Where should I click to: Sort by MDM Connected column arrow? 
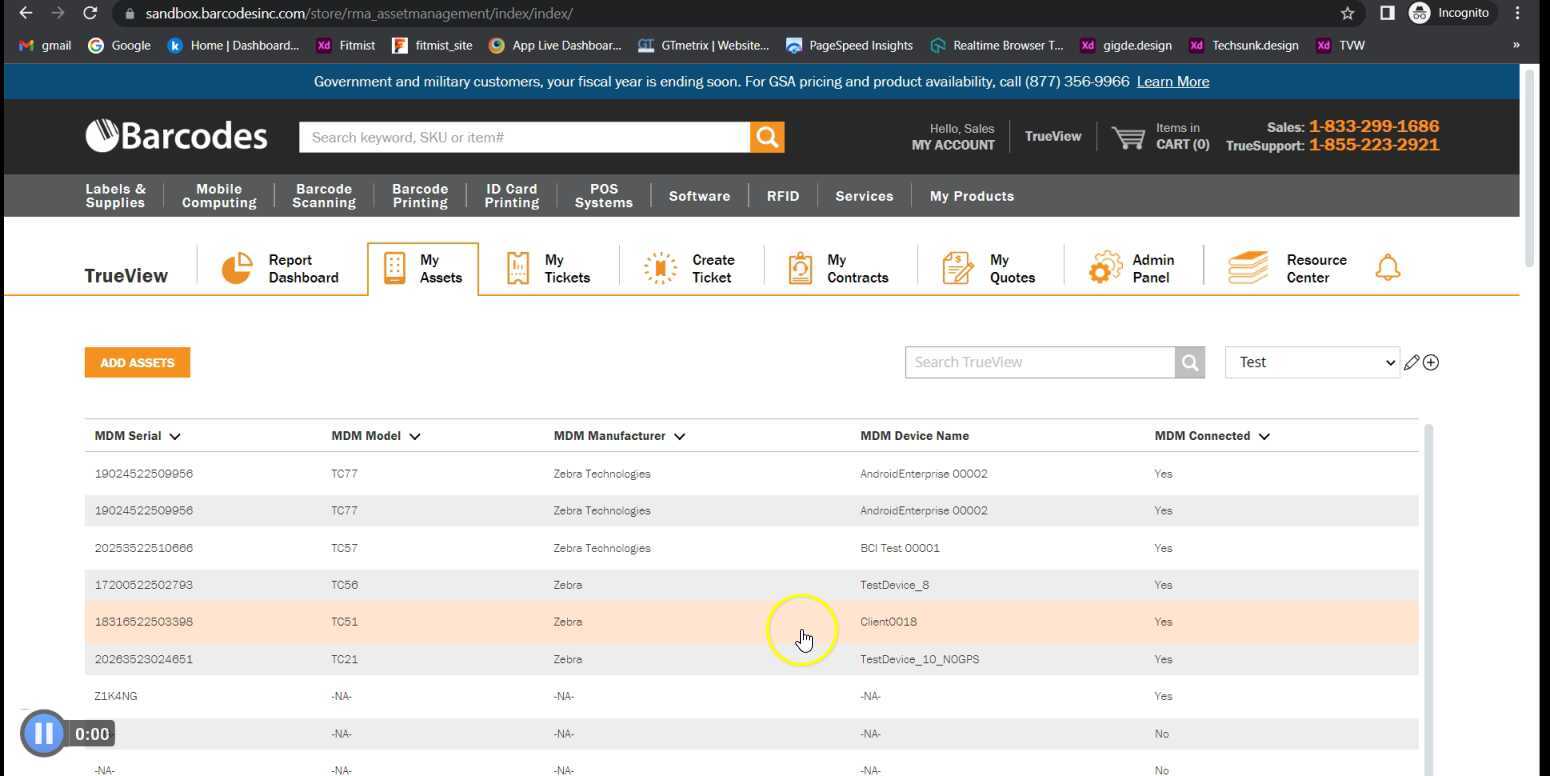[1264, 437]
